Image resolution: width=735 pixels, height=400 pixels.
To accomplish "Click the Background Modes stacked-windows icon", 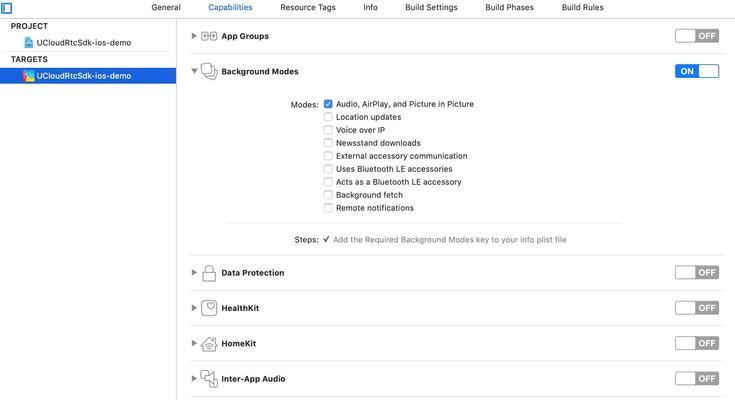I will [209, 71].
